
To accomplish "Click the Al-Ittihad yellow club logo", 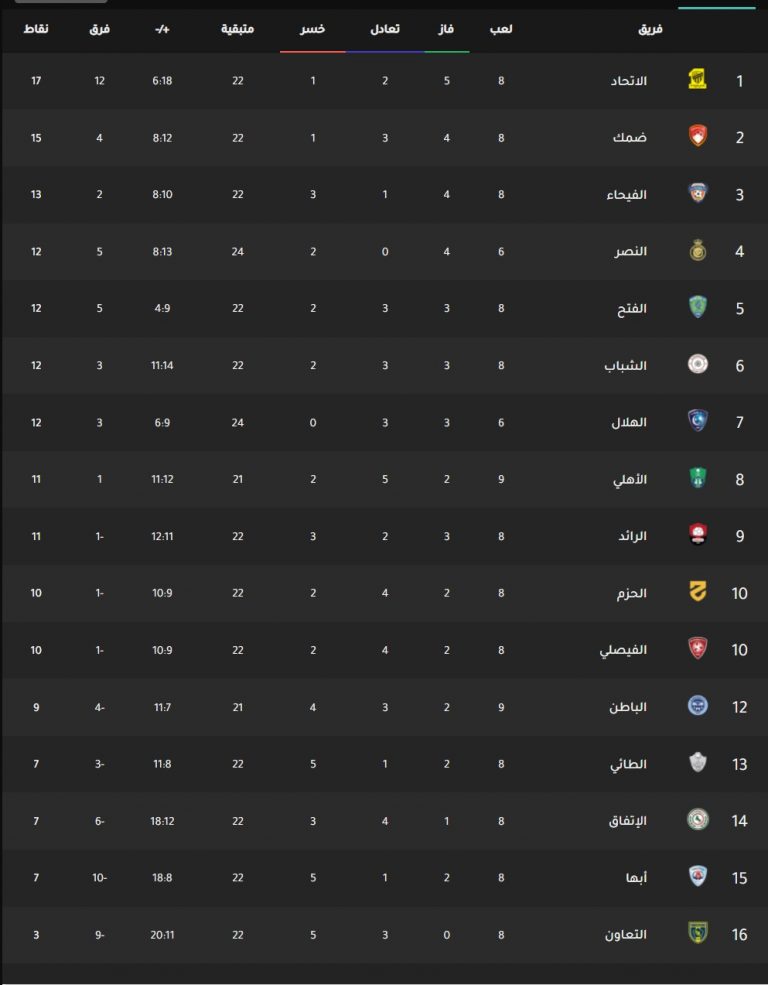I will (698, 80).
